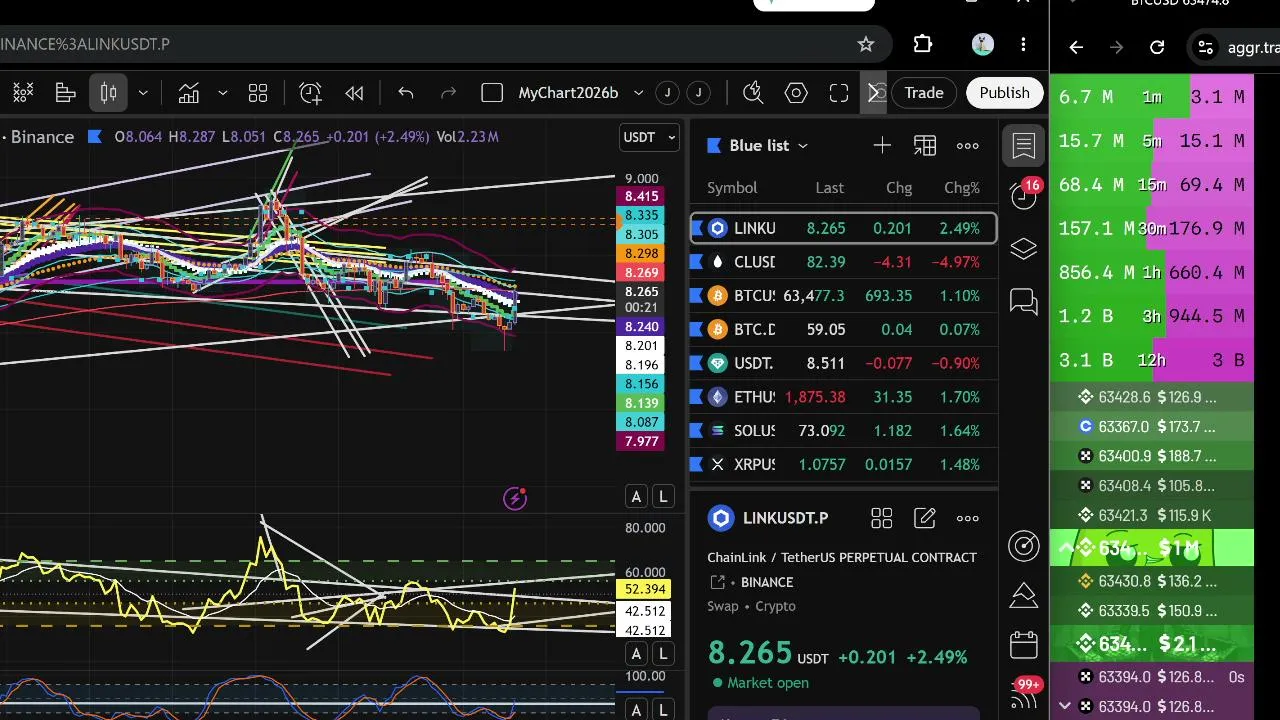
Task: Toggle auto scale A on the price chart
Action: coord(636,496)
